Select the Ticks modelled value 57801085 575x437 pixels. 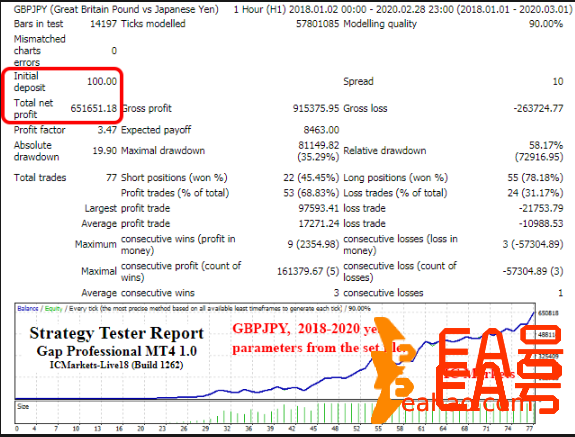coord(318,24)
